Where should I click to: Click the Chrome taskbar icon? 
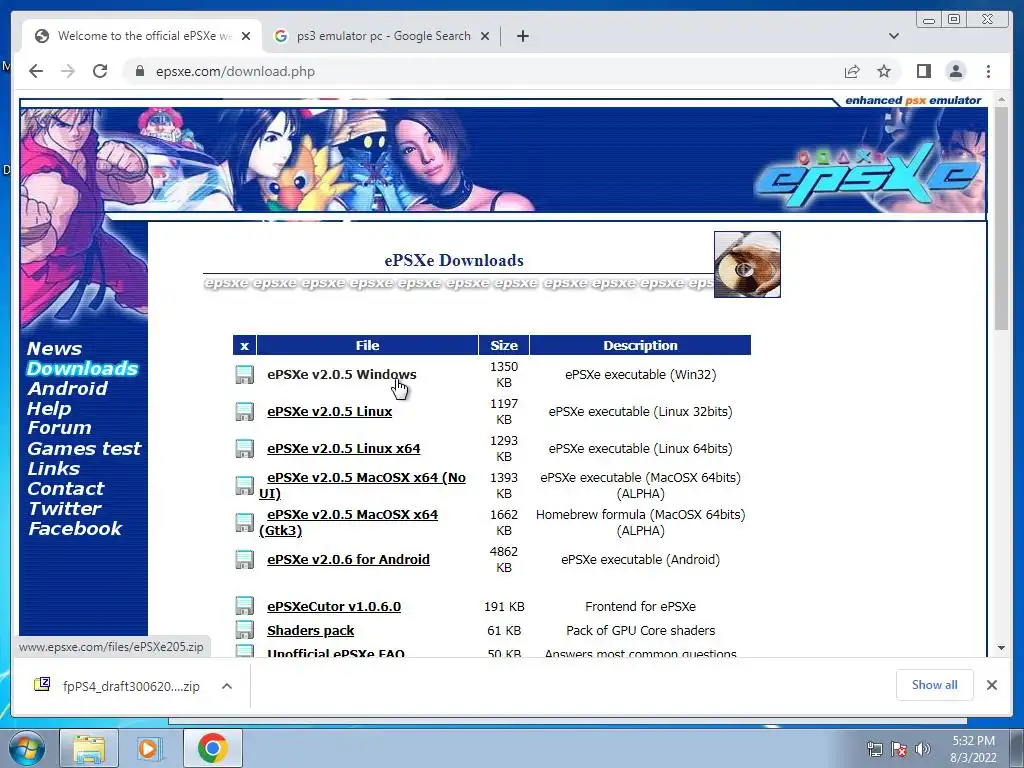212,748
